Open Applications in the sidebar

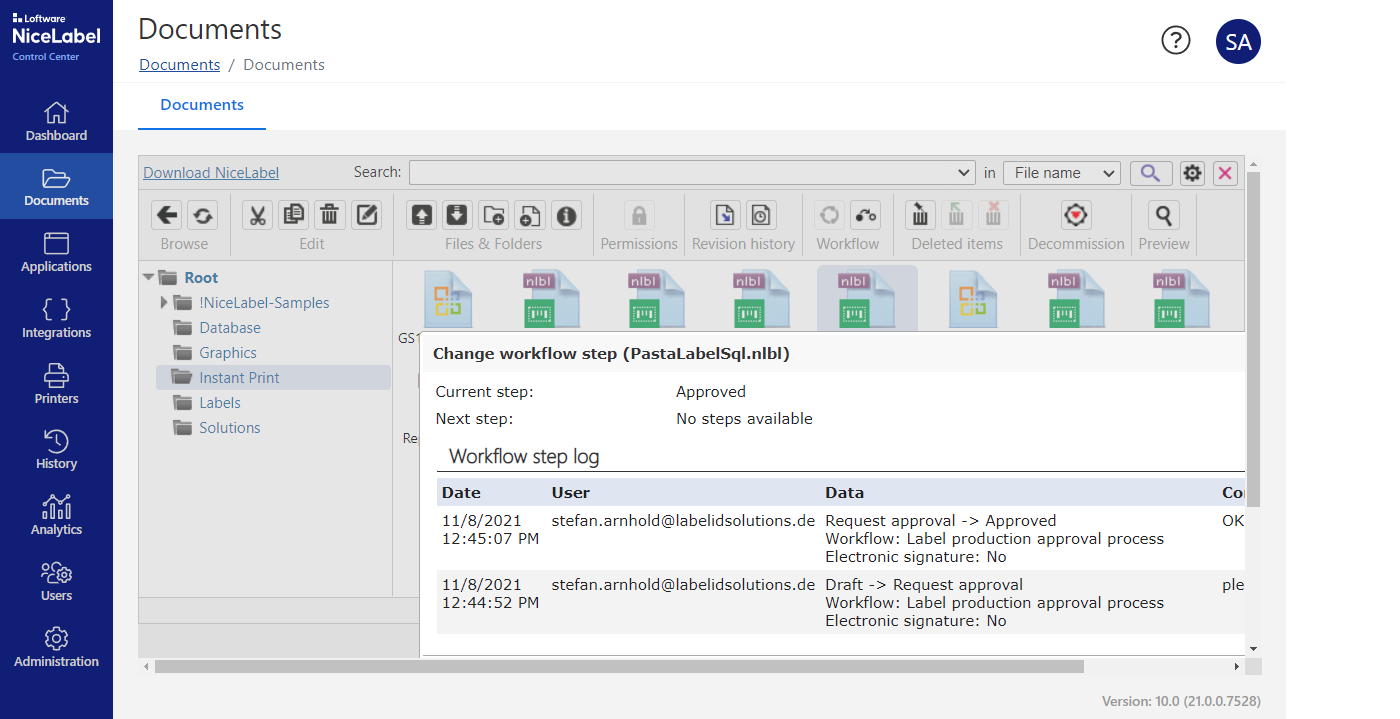(56, 253)
